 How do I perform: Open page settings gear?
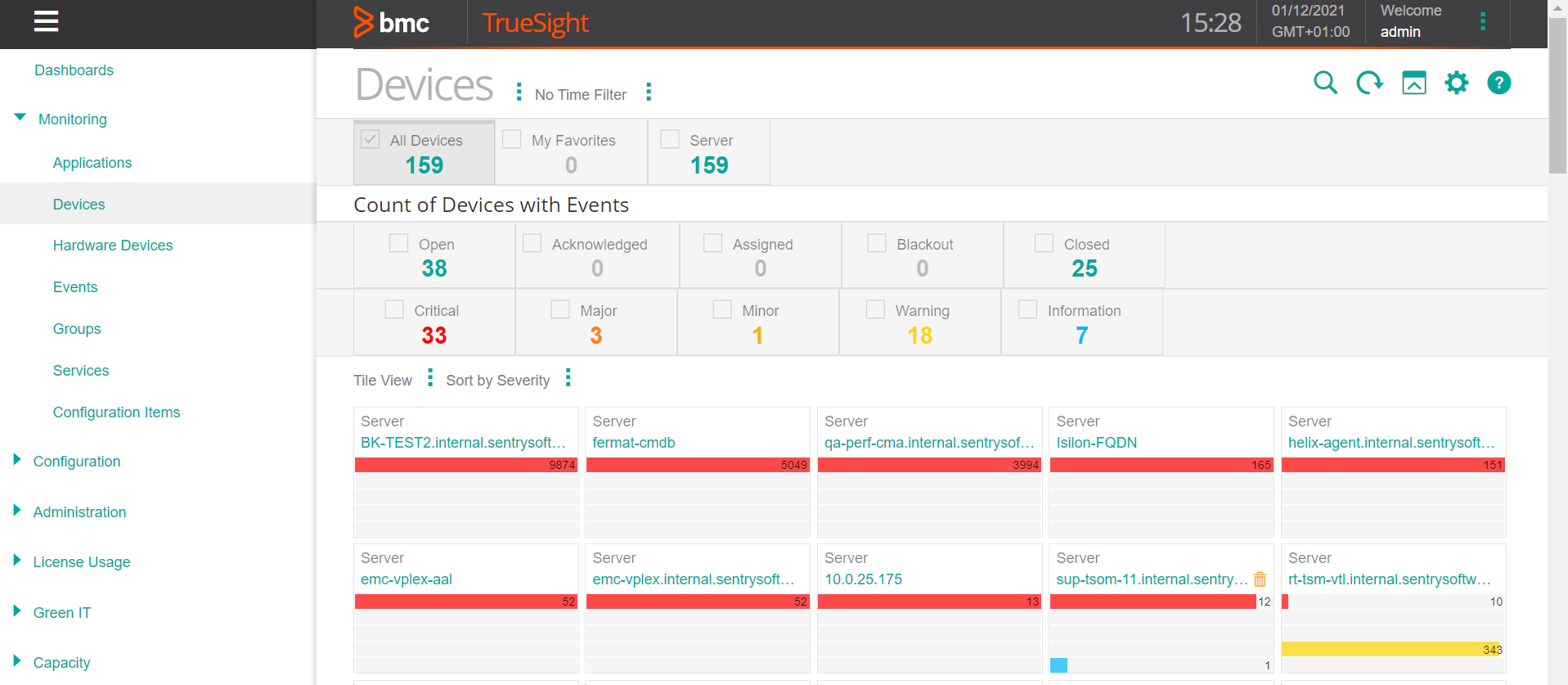coord(1457,83)
